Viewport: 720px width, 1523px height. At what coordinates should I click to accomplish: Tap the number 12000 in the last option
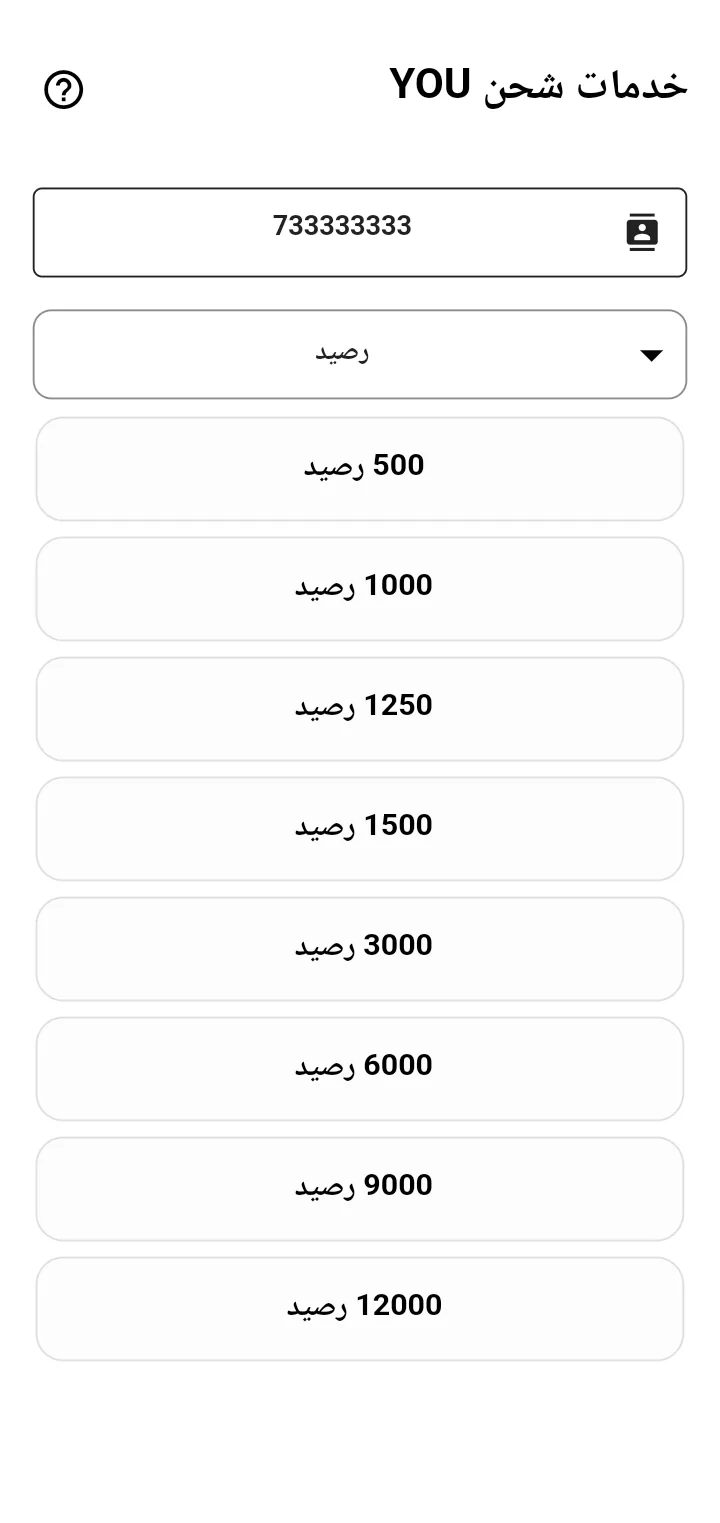(x=399, y=1305)
